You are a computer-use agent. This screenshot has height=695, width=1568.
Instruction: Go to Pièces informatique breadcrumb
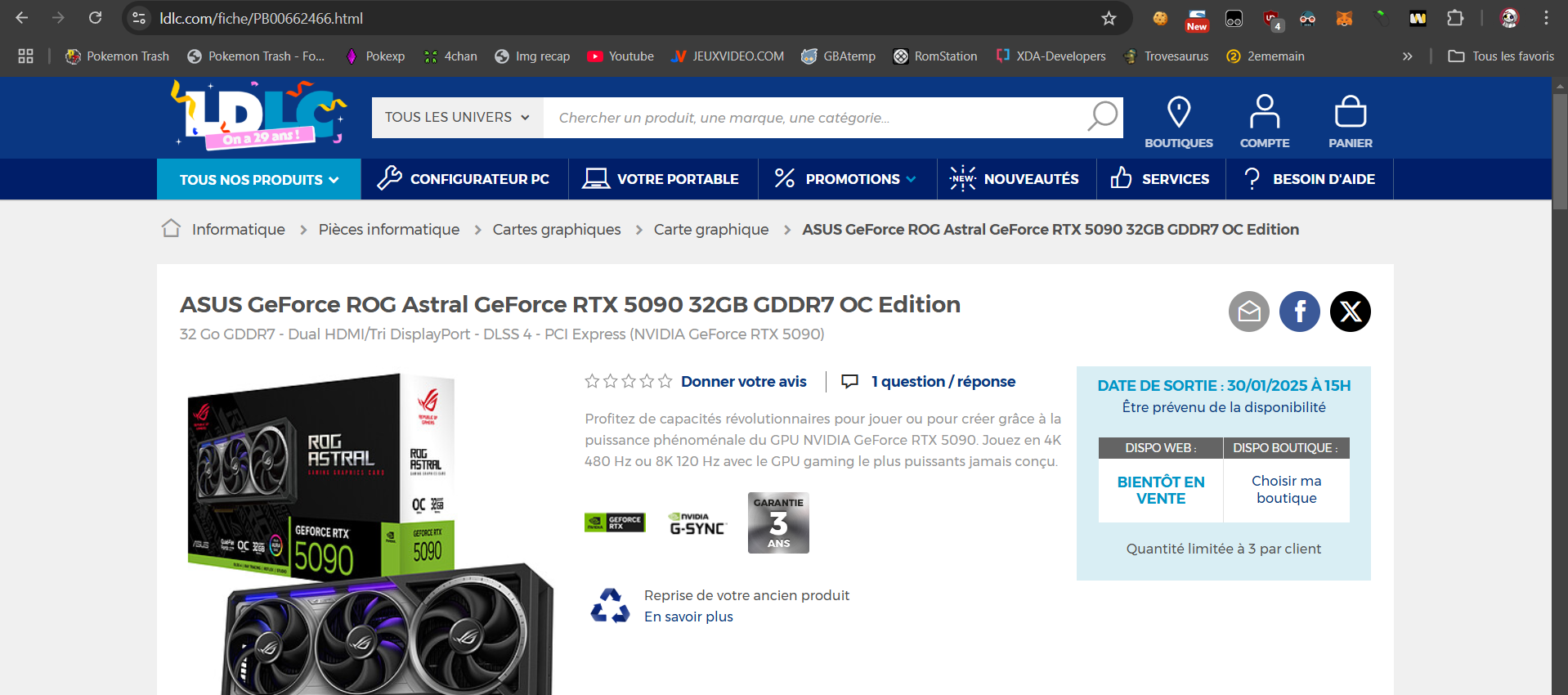(389, 230)
